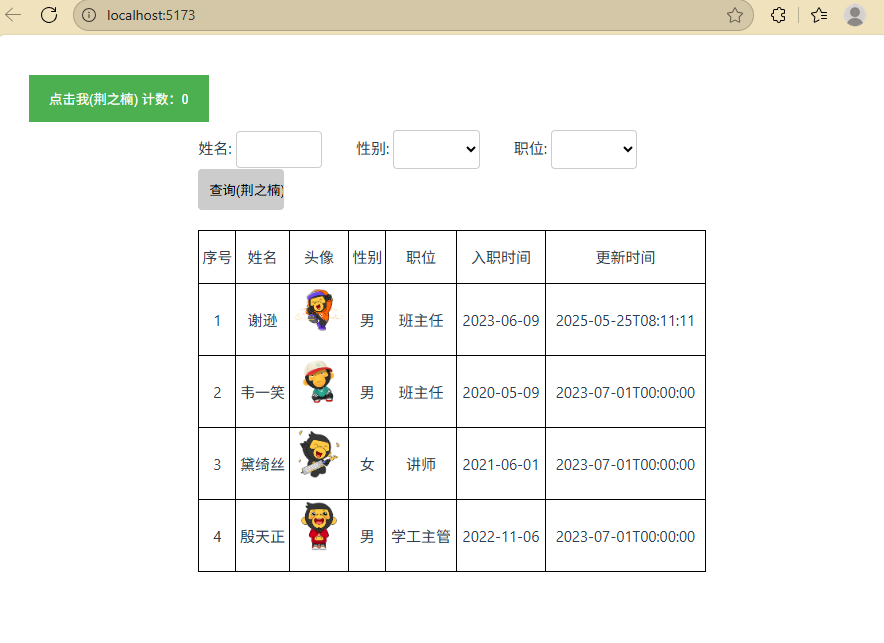Screen dimensions: 884x643
Task: Open the favorites list icon
Action: (819, 15)
